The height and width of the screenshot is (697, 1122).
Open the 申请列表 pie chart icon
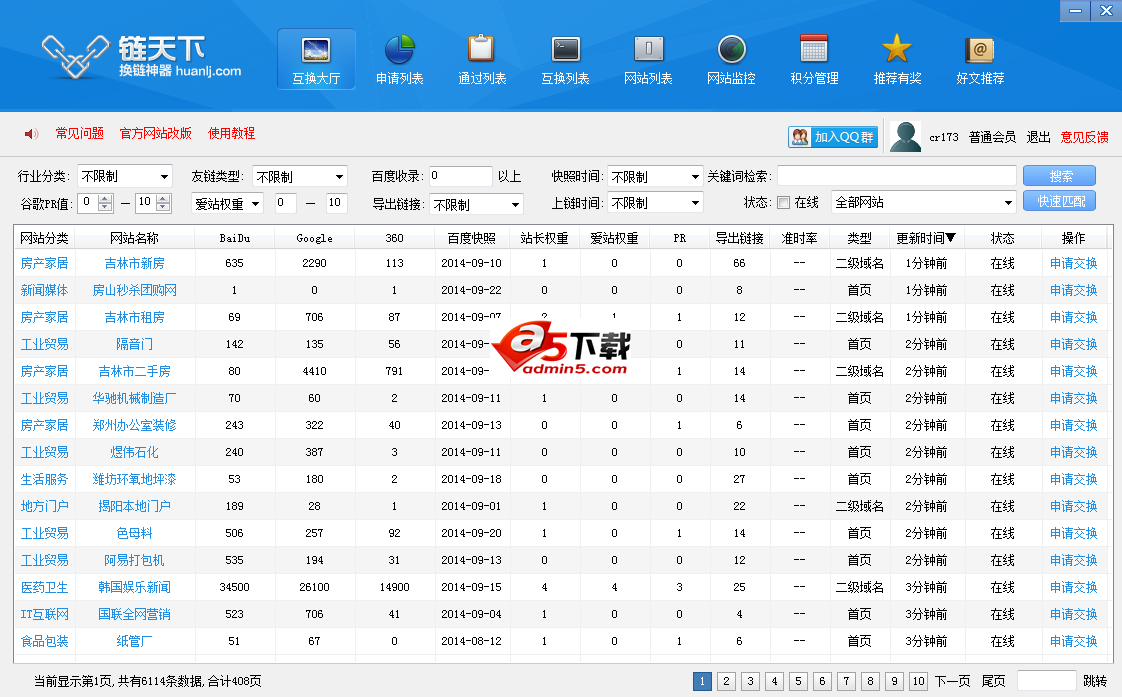point(399,49)
